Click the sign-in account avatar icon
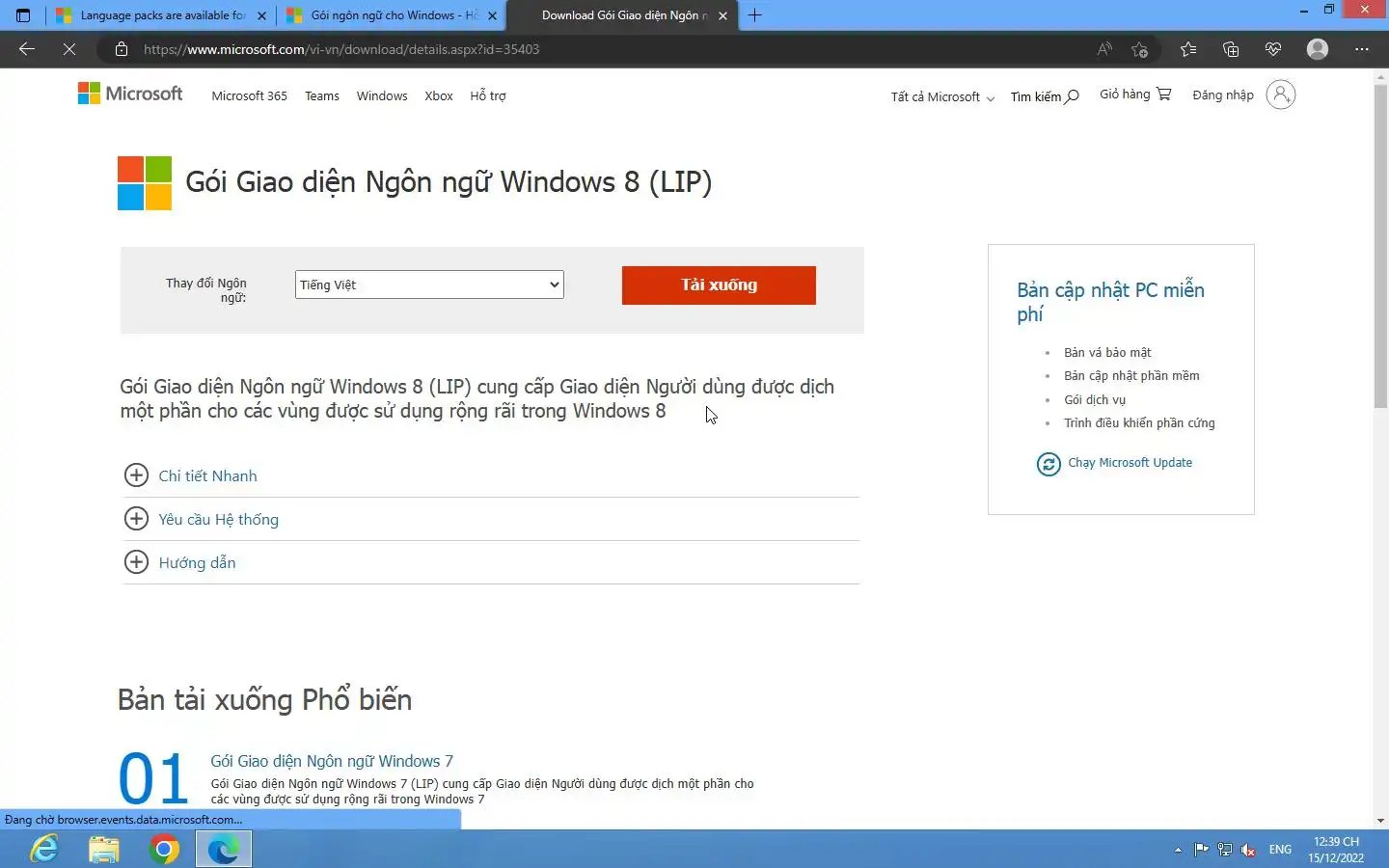1389x868 pixels. tap(1280, 95)
